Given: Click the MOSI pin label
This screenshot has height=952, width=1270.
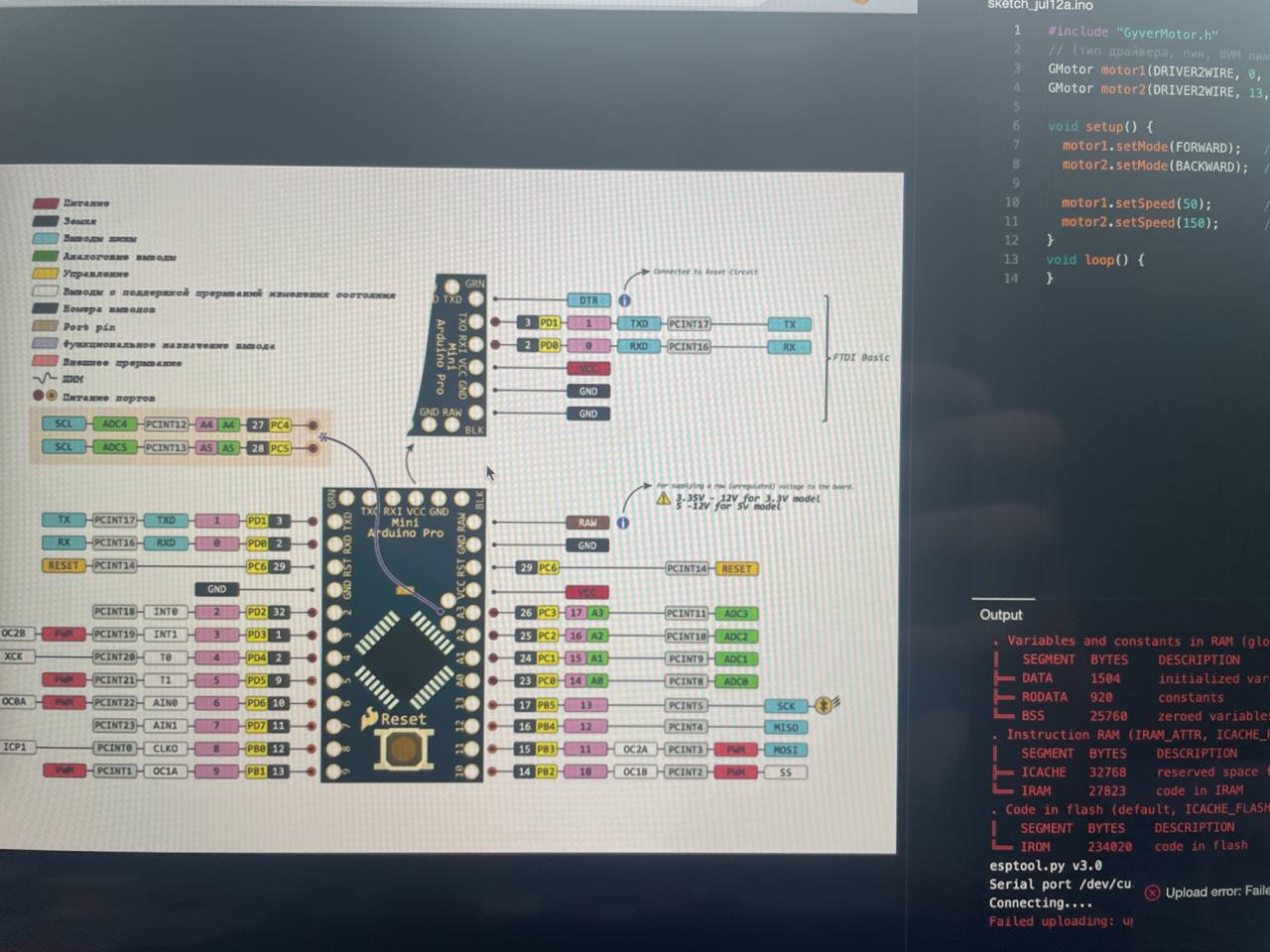Looking at the screenshot, I should (786, 750).
